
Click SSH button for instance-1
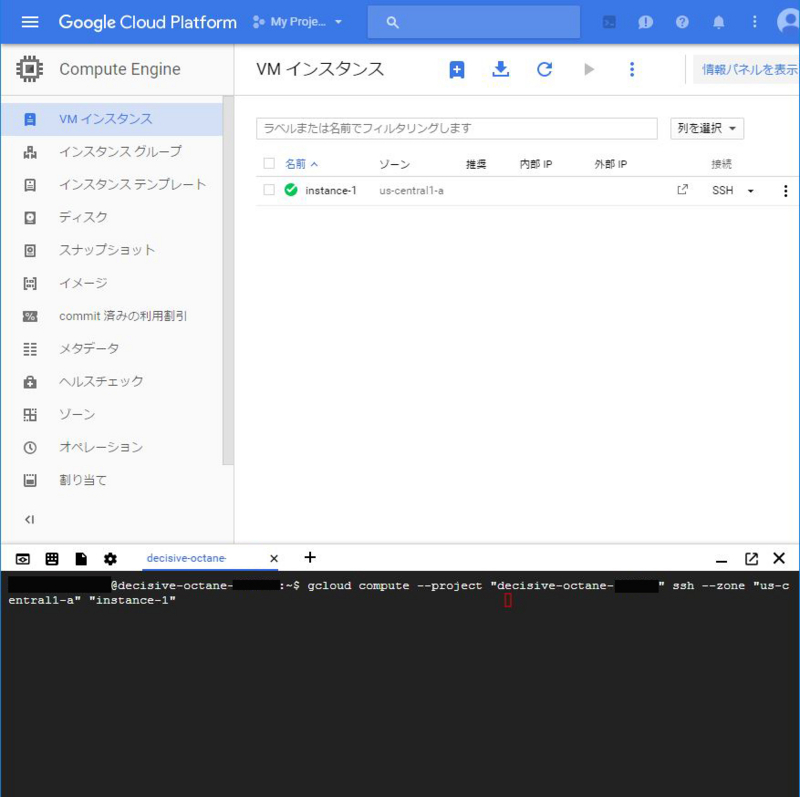[x=722, y=190]
